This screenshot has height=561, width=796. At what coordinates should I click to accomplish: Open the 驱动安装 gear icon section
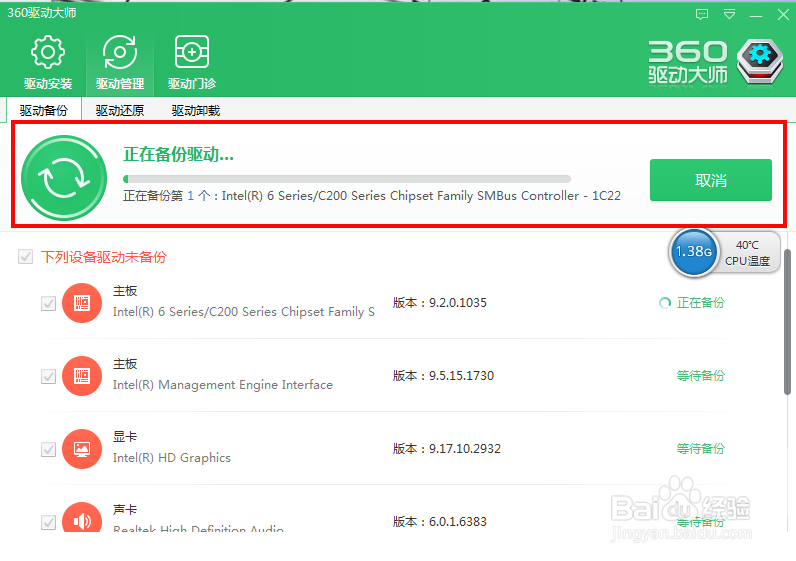48,62
